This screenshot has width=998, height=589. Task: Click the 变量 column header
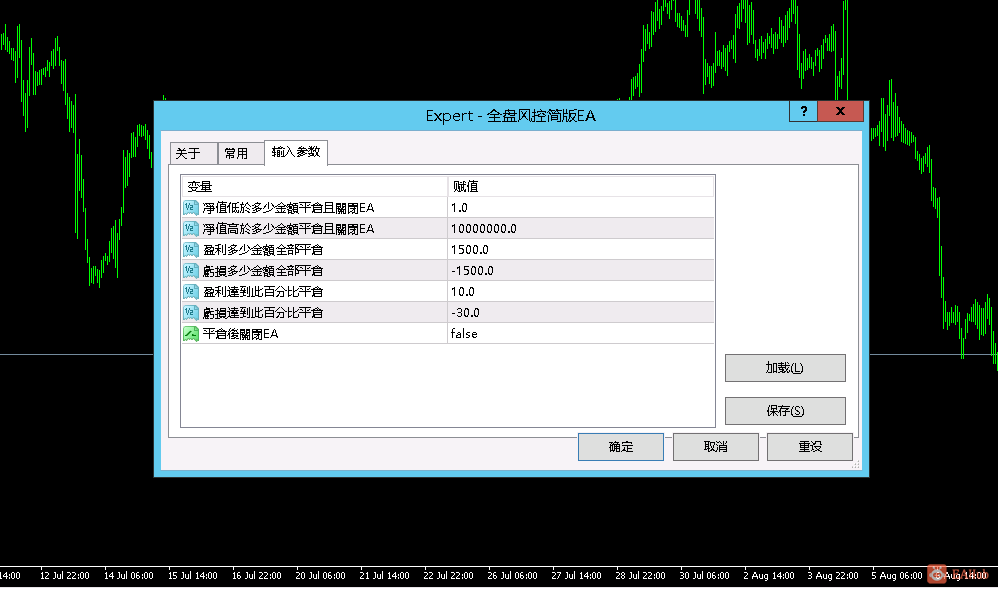314,187
